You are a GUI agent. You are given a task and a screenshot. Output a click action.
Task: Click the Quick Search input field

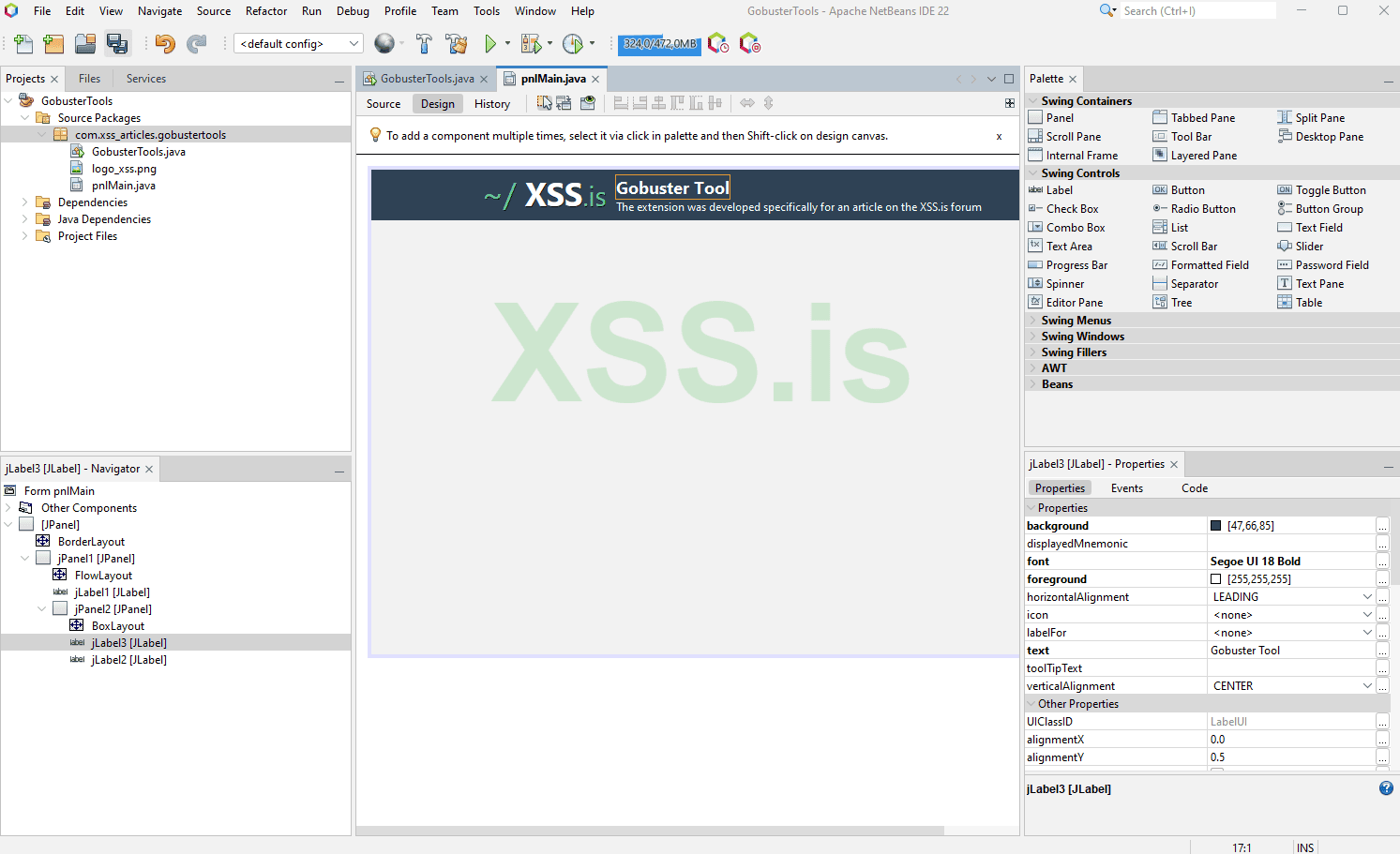pos(1199,11)
